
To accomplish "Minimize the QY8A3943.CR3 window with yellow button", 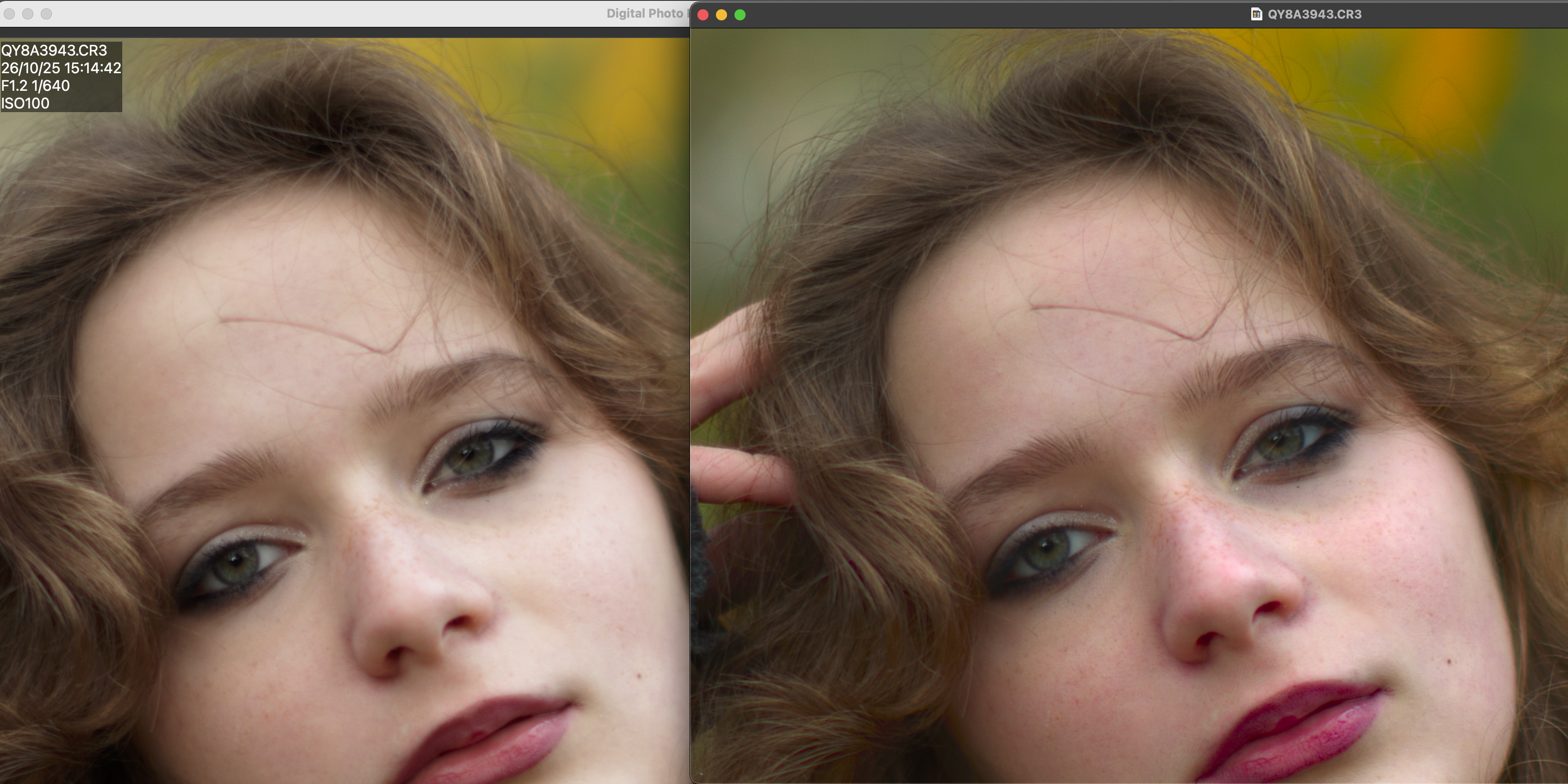I will point(721,15).
